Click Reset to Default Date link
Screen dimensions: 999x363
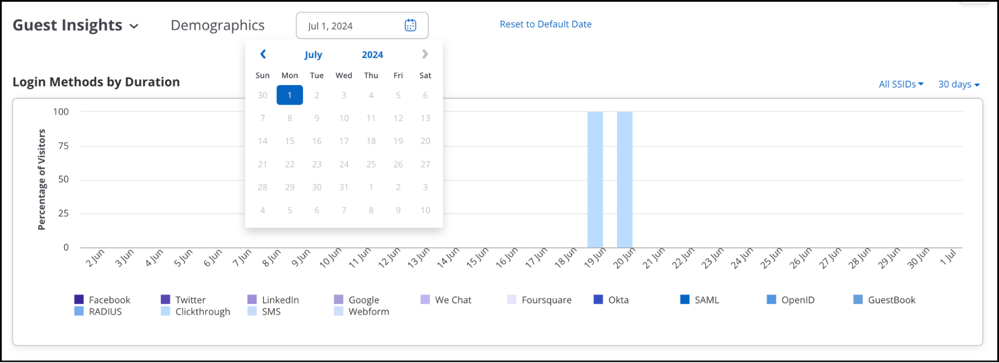[x=545, y=24]
